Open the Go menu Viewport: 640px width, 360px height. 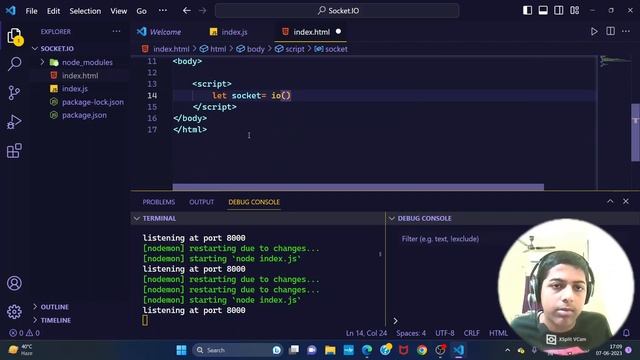pyautogui.click(x=141, y=11)
